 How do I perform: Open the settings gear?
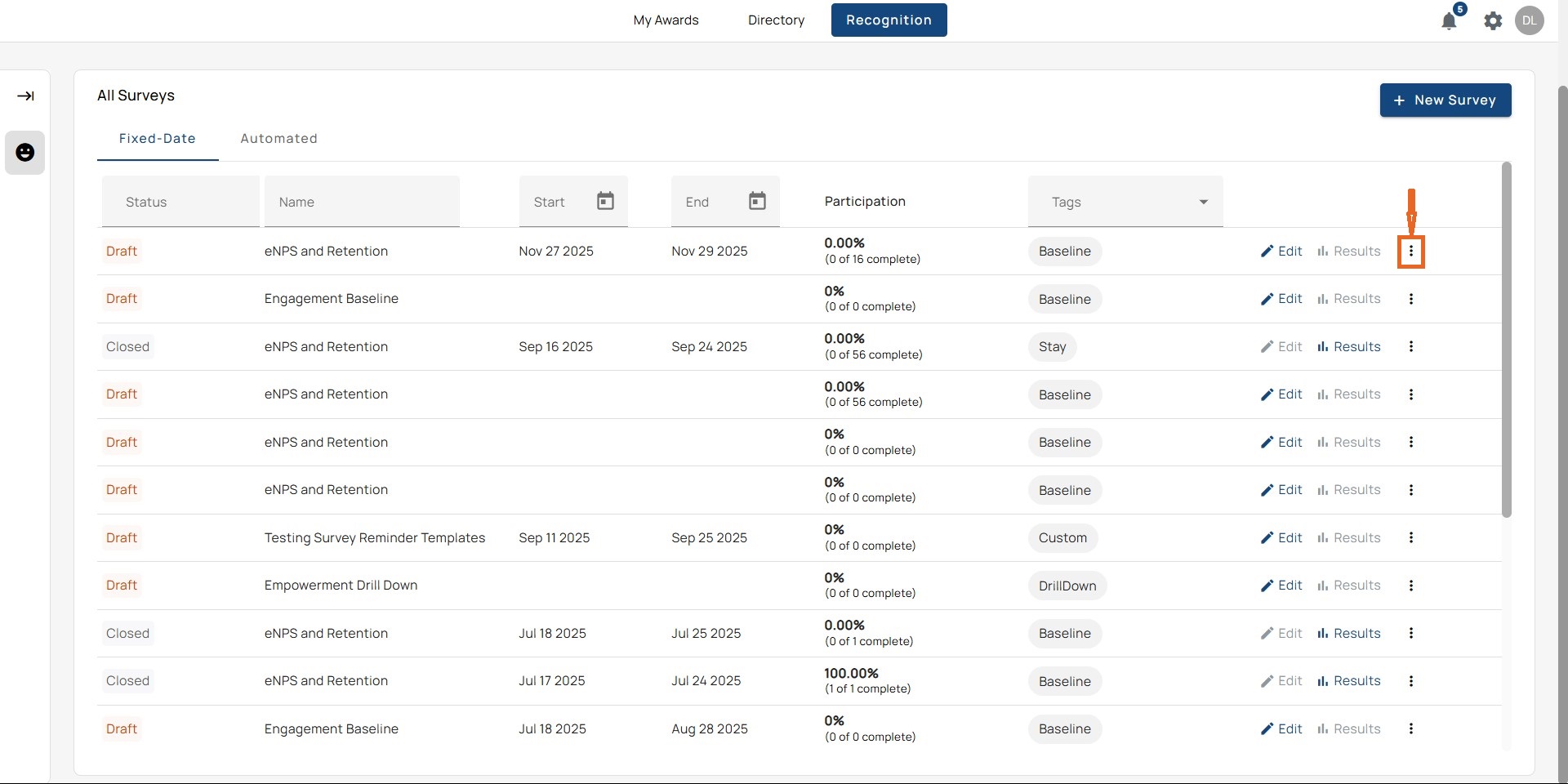click(x=1493, y=21)
